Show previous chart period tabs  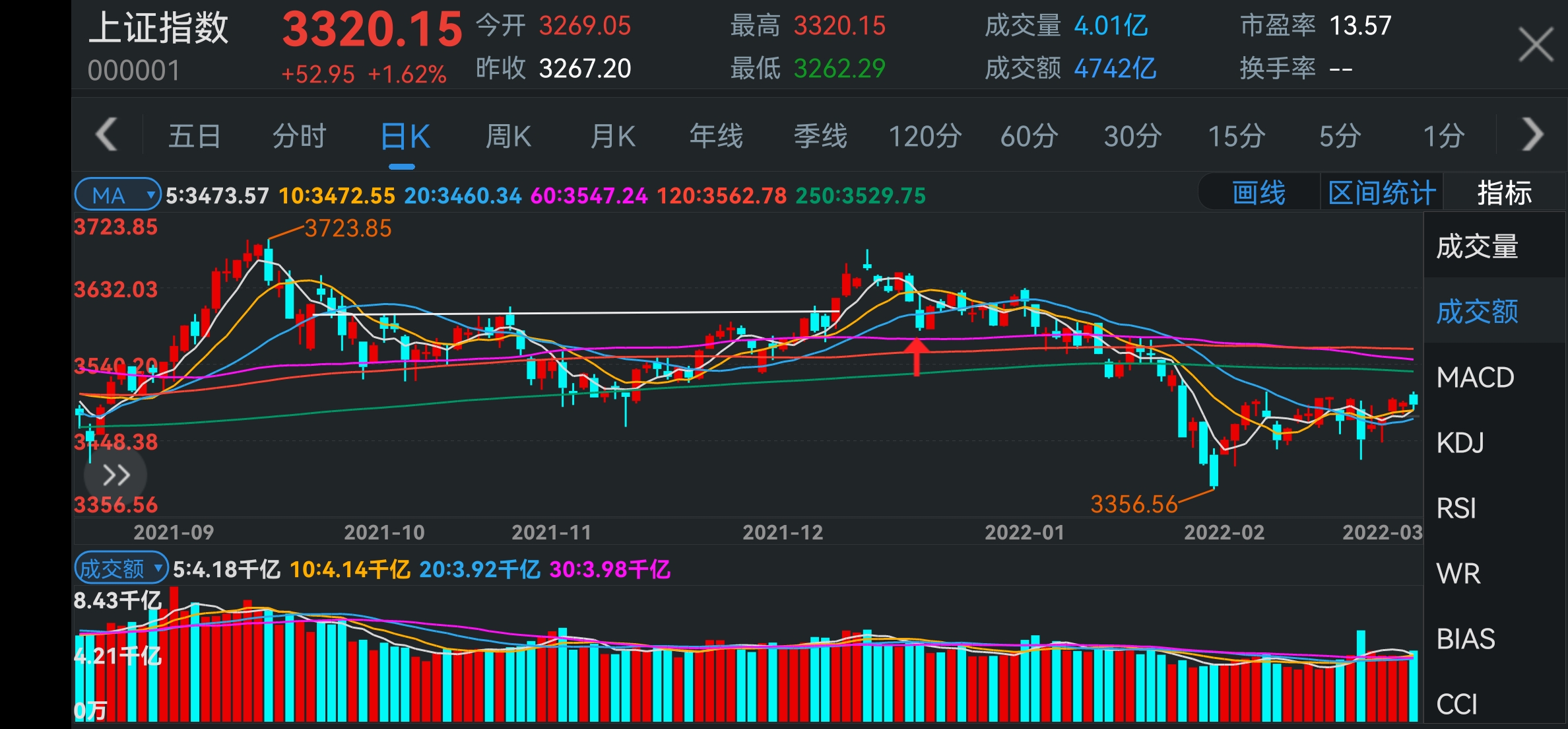tap(106, 135)
